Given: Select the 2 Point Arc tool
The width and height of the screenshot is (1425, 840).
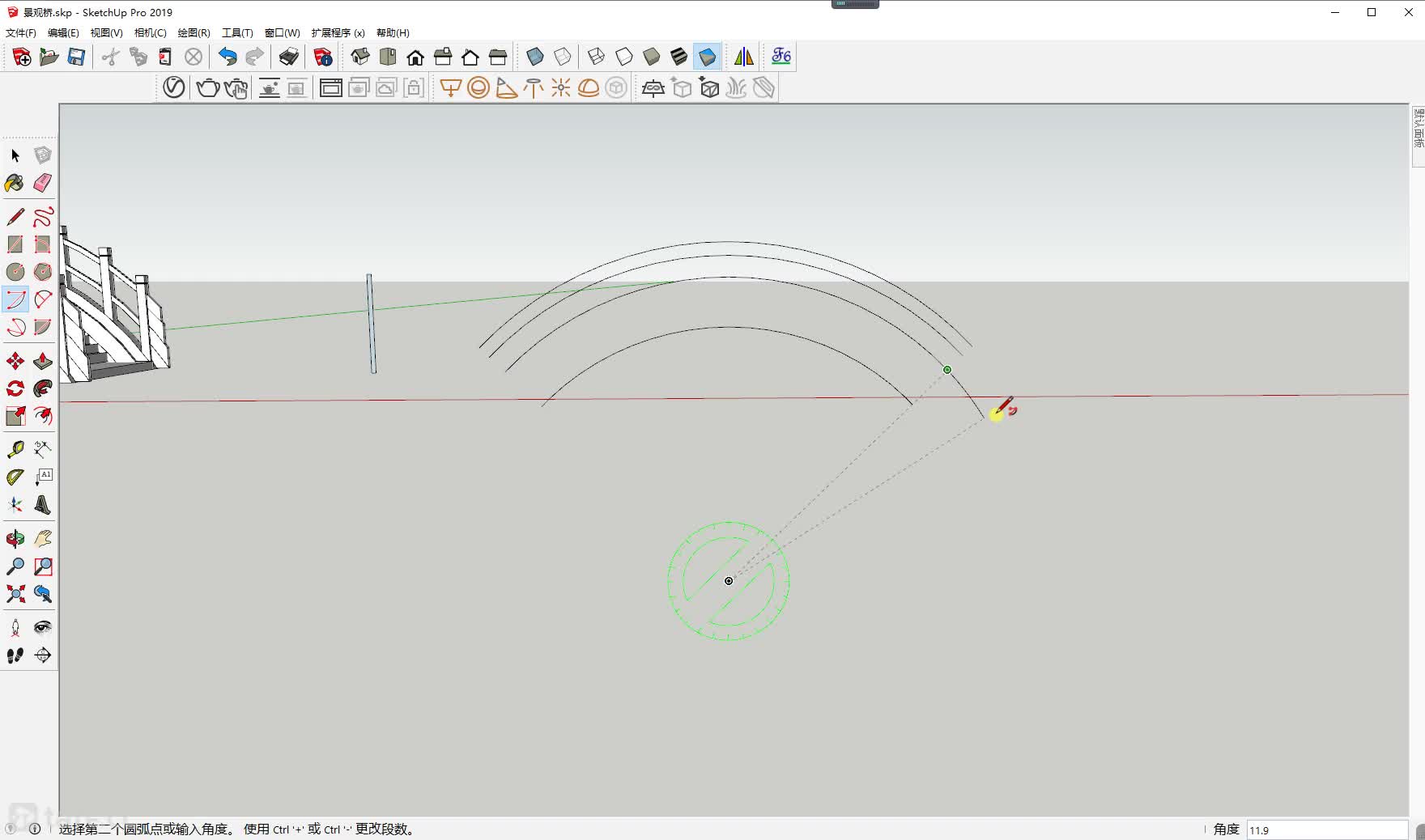Looking at the screenshot, I should point(43,299).
